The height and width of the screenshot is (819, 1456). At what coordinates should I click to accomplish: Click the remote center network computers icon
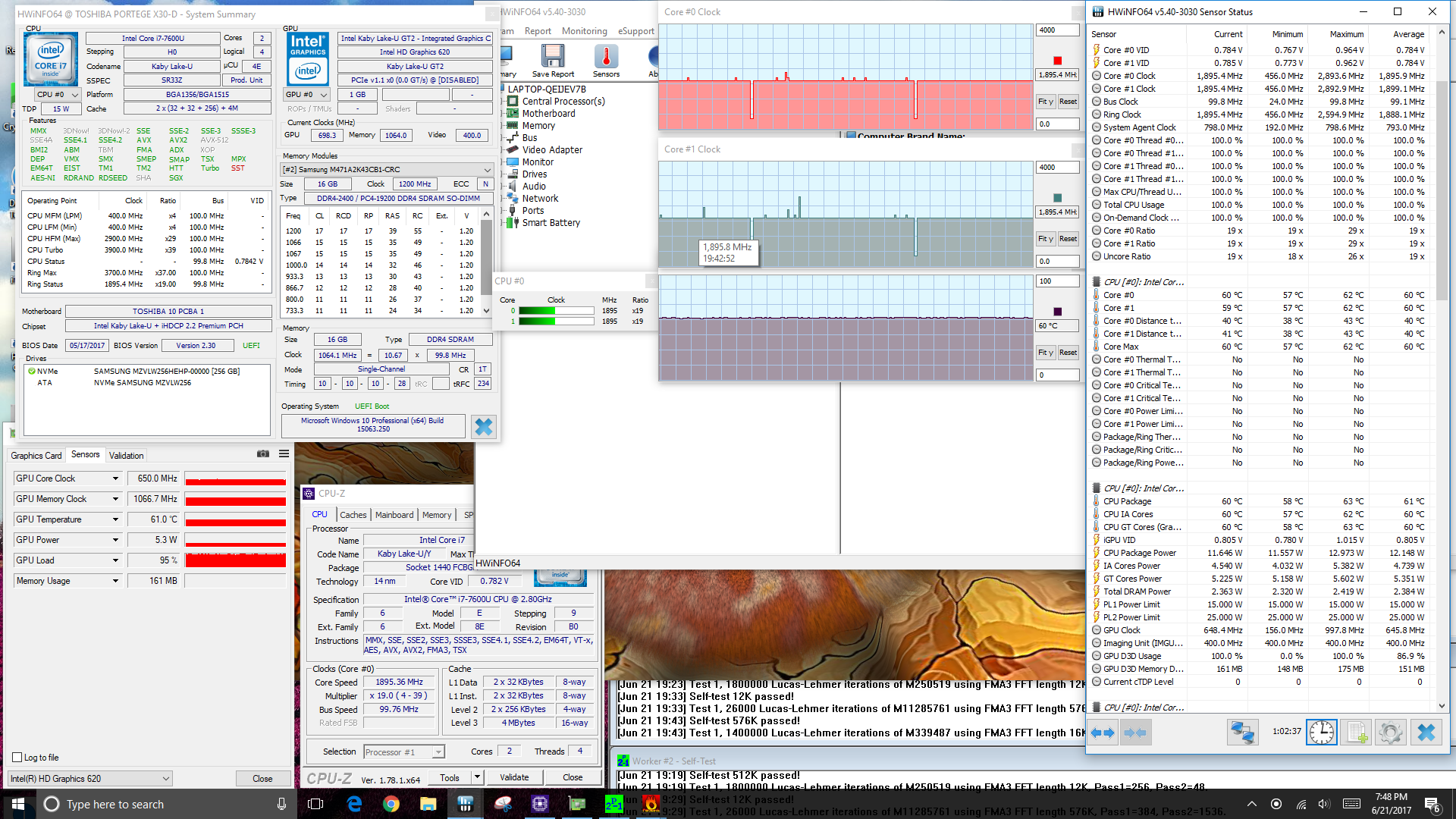[1242, 733]
